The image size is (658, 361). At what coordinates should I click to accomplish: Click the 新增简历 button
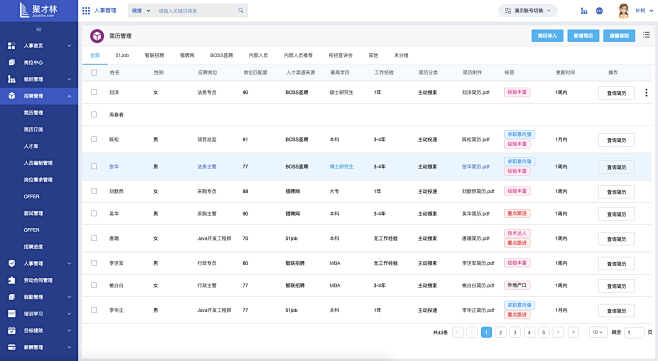[x=583, y=36]
